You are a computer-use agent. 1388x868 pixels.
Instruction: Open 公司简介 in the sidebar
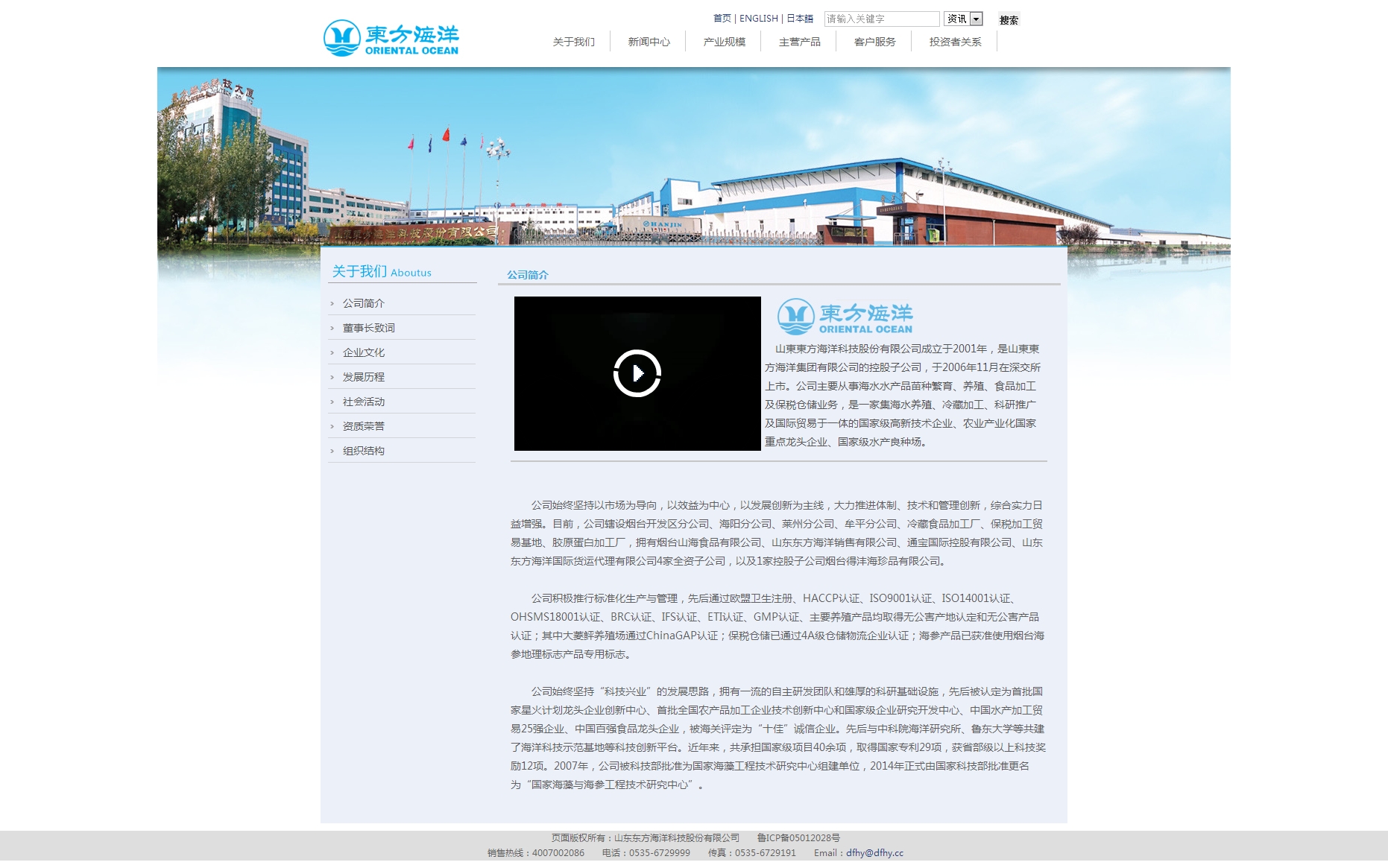(364, 303)
